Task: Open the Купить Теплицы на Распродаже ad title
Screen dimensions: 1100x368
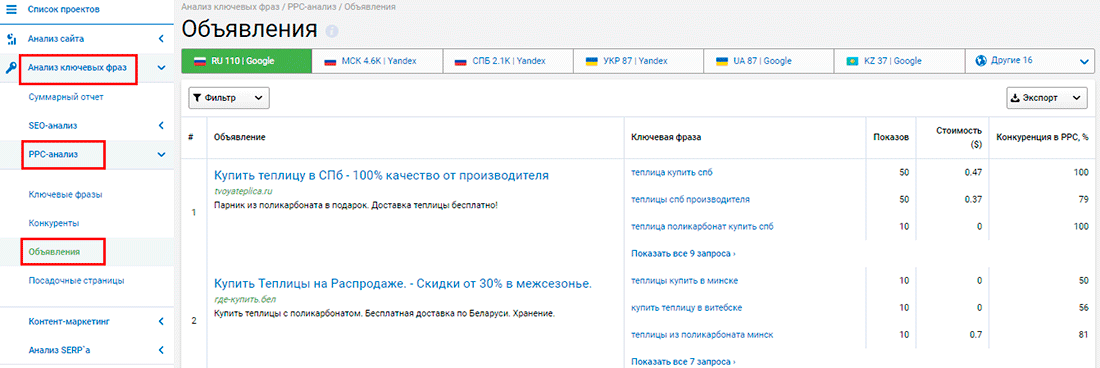Action: tap(403, 284)
